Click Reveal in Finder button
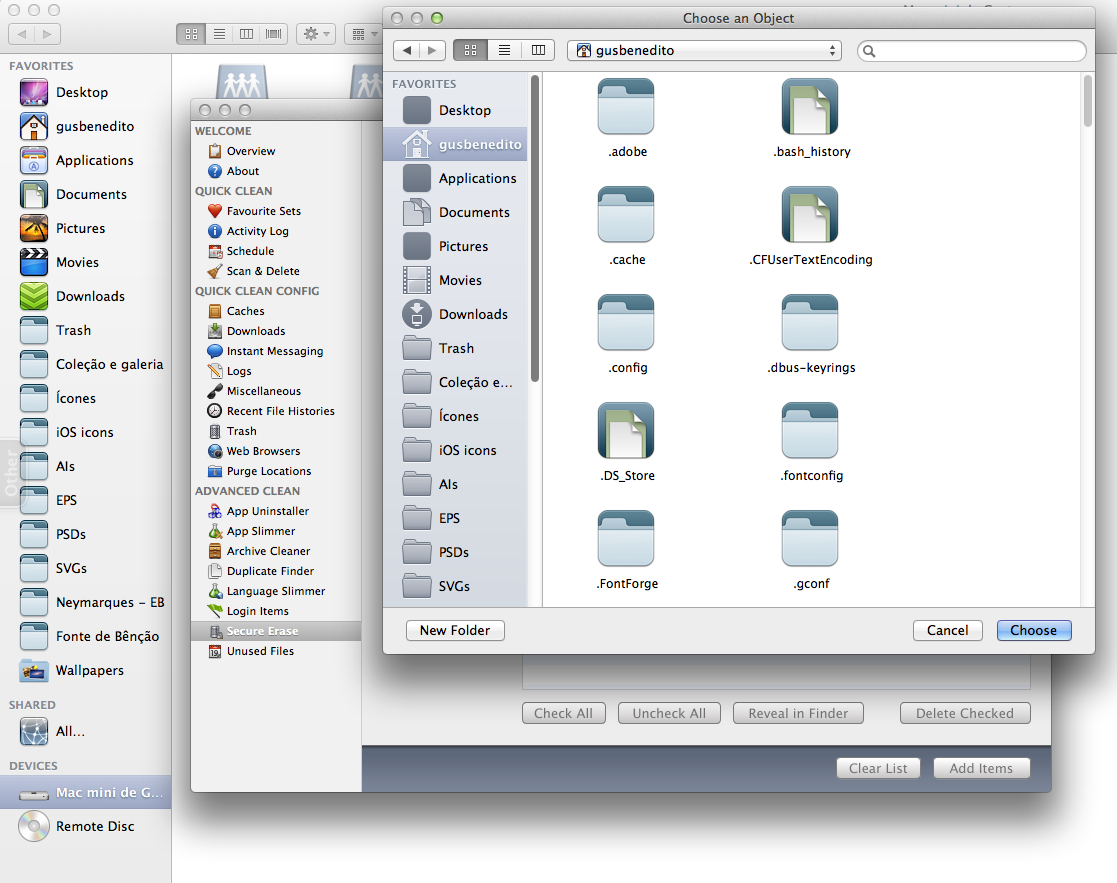The height and width of the screenshot is (883, 1117). click(x=798, y=713)
